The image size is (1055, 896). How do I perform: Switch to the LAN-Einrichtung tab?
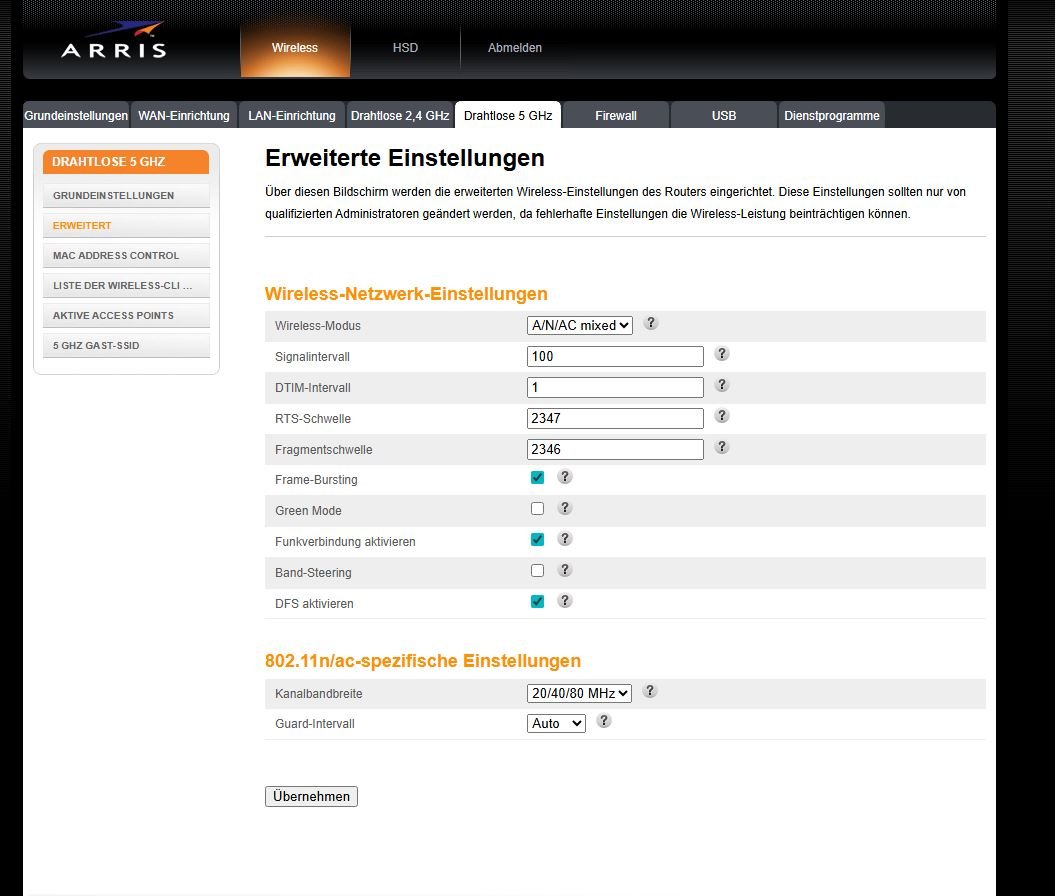coord(292,116)
